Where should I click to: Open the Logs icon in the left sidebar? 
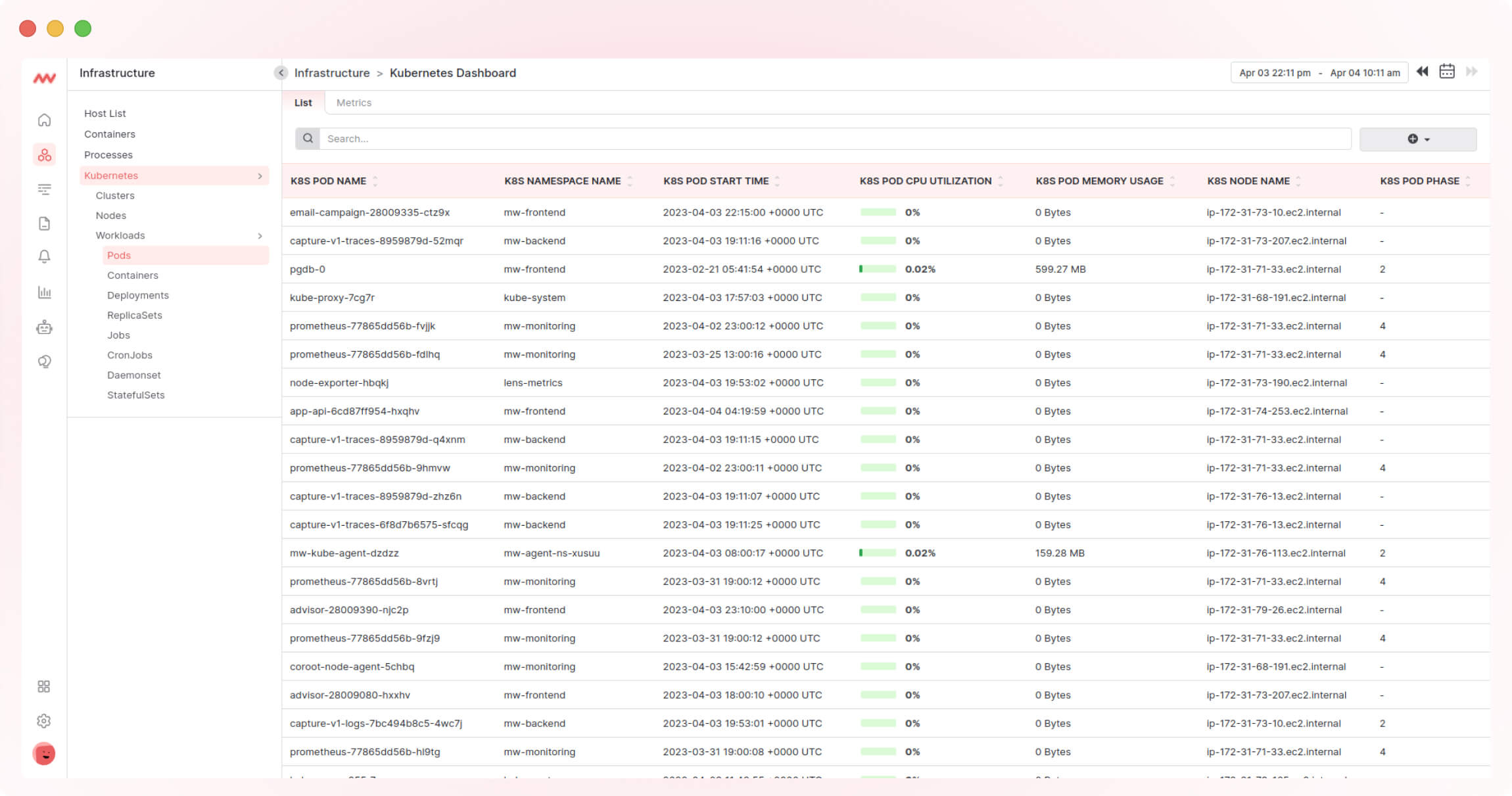(x=43, y=223)
